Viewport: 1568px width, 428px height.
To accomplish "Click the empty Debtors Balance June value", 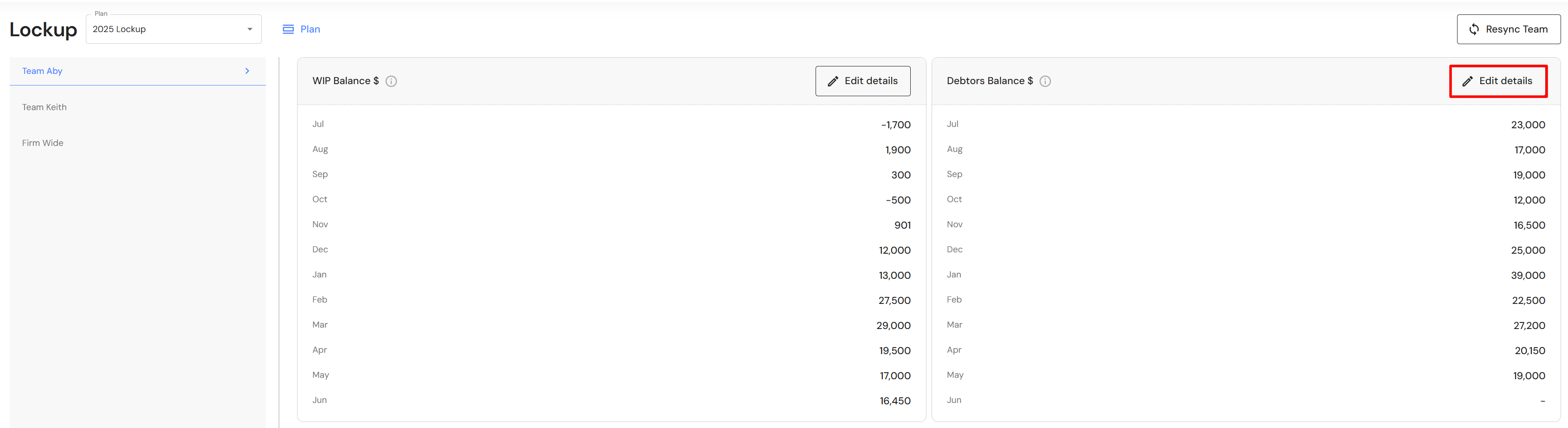I will click(1542, 401).
